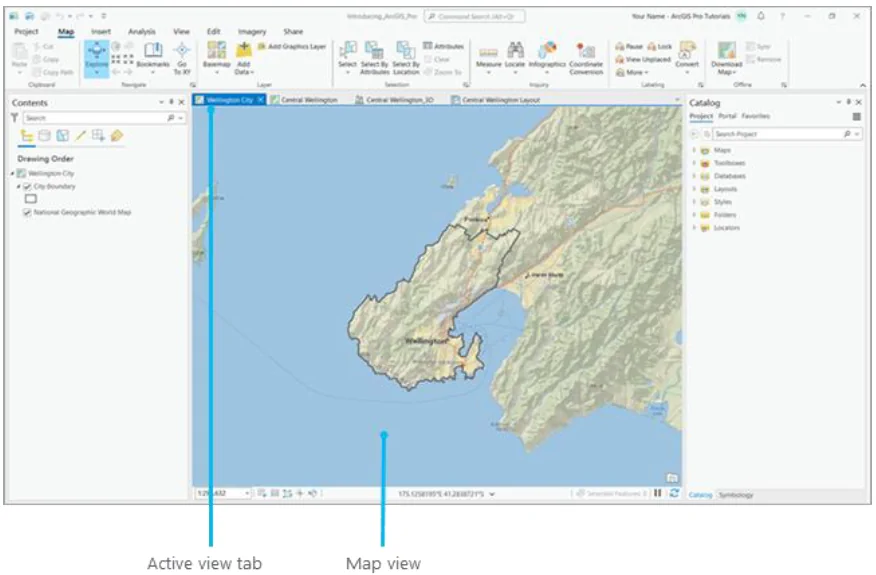Collapse the Wellington City map node

click(12, 174)
